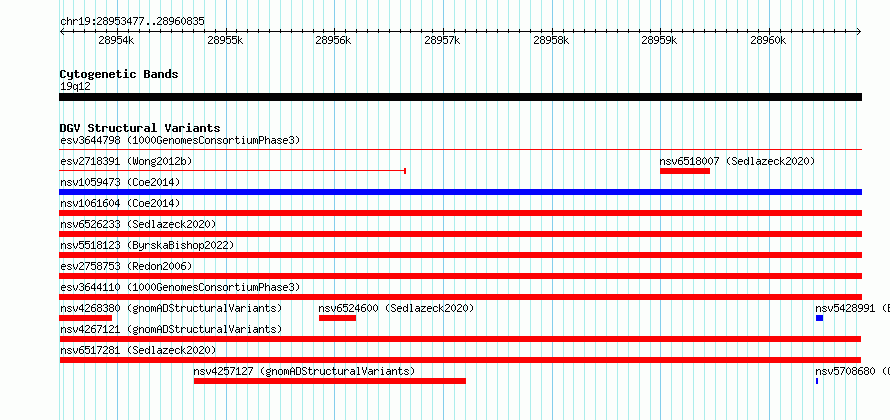Open variant nsv6526233 (Sedlazeck2020) label
The image size is (890, 420).
pos(138,225)
